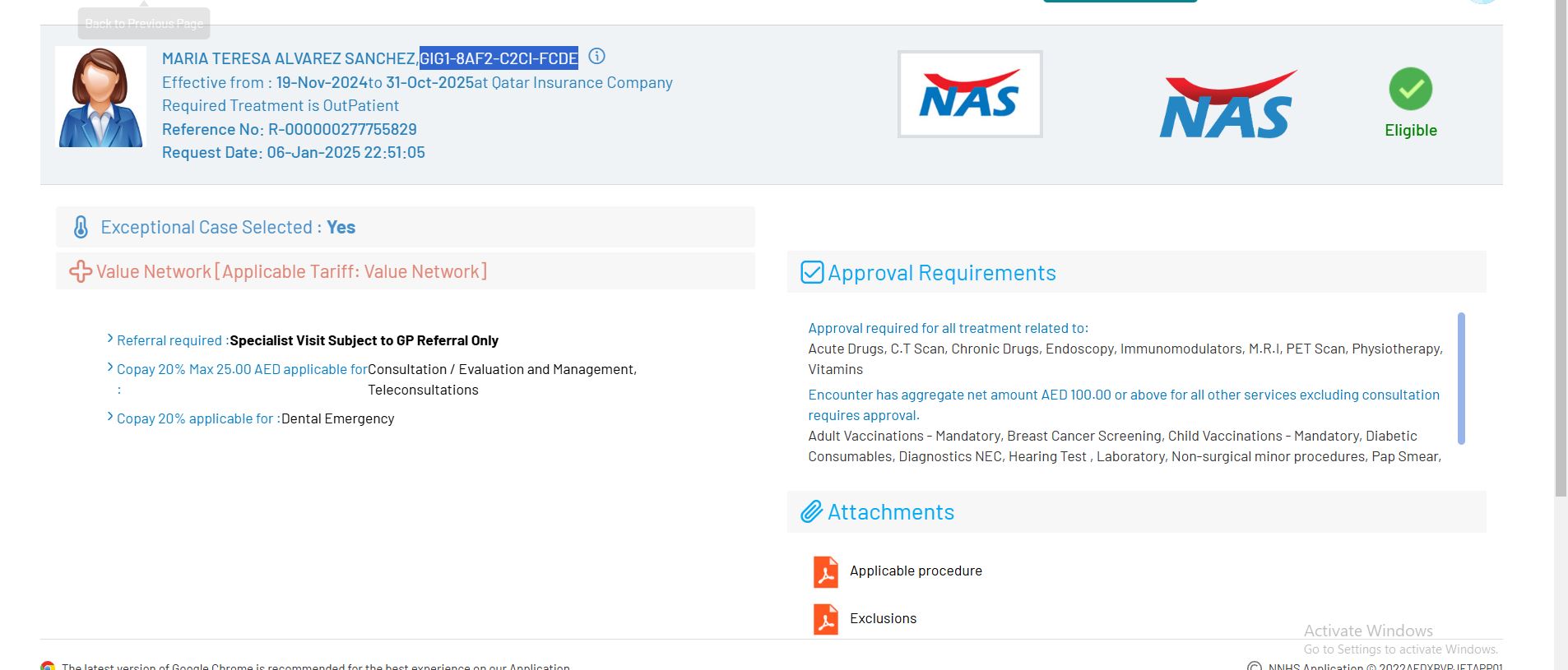Screen dimensions: 1568x670
Task: Expand the Copay 20% Max 25.00 AED chevron
Action: click(110, 367)
